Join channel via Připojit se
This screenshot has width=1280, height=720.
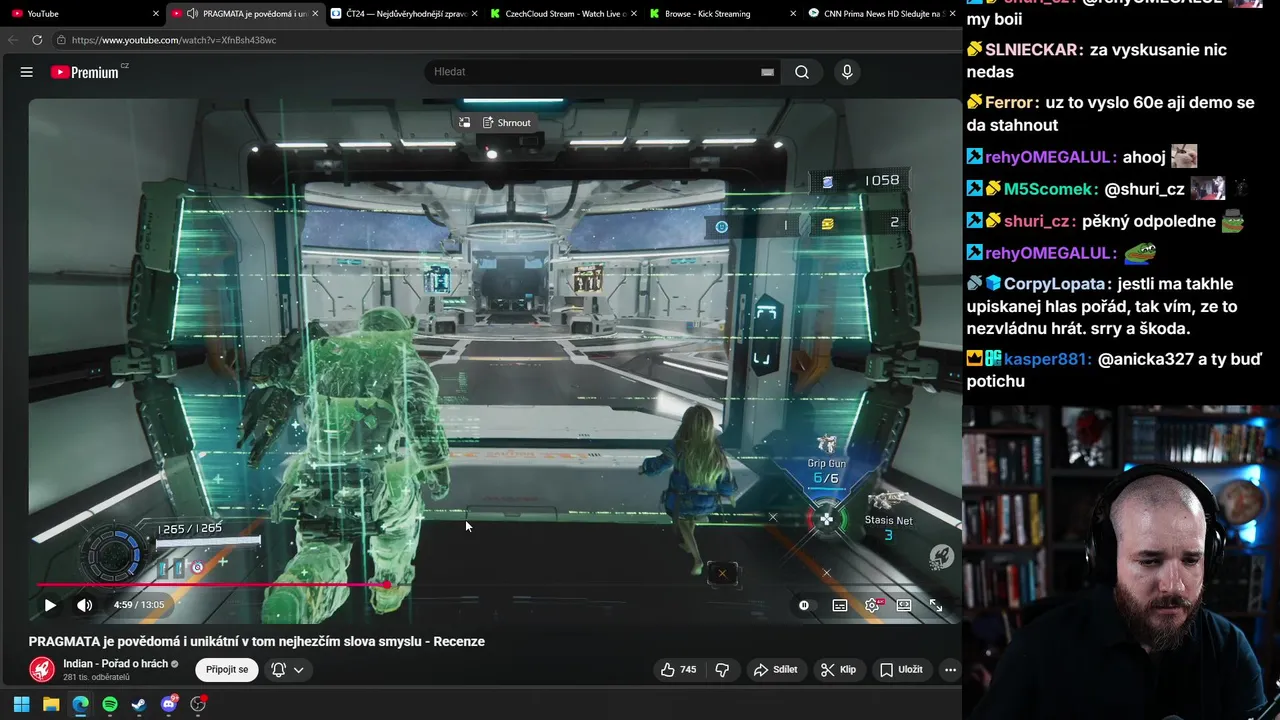227,670
